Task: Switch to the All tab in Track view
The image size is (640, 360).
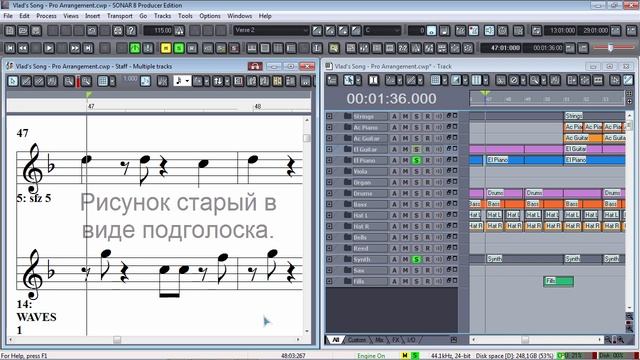Action: (336, 340)
